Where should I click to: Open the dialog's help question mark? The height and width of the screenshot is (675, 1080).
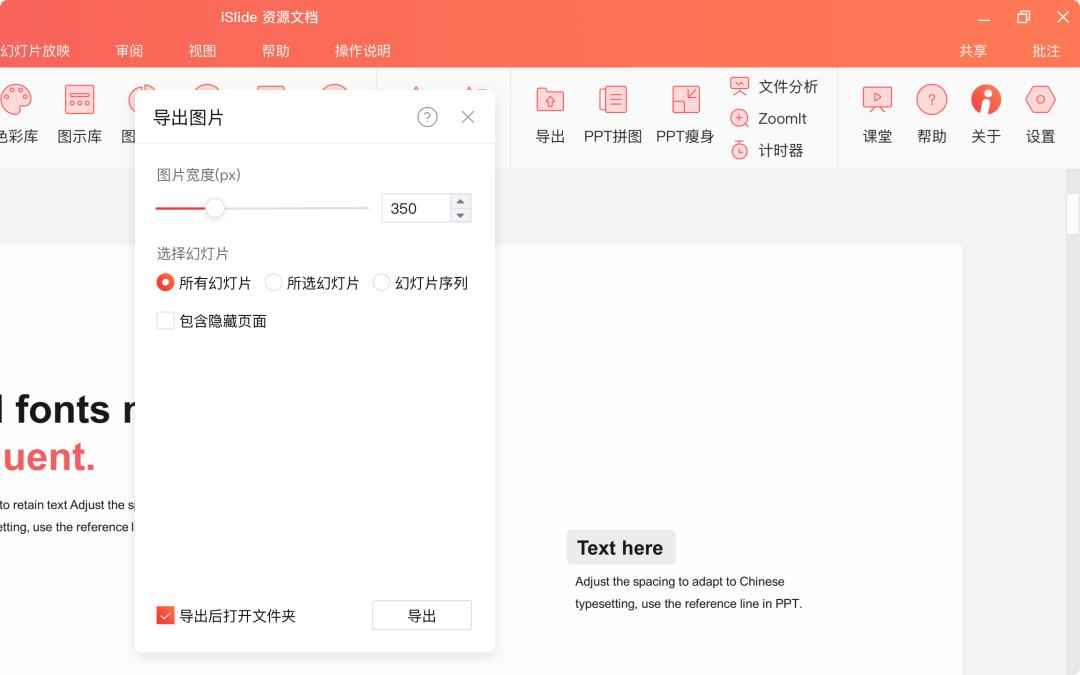(427, 117)
